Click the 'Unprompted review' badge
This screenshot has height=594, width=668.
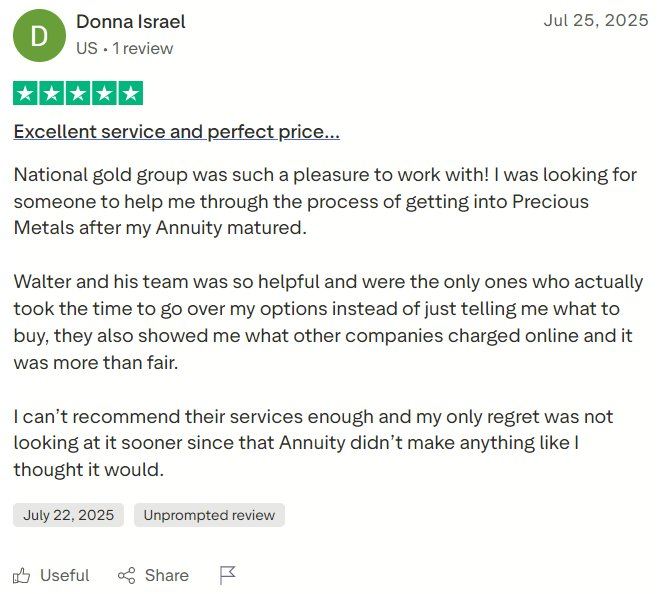pos(209,515)
